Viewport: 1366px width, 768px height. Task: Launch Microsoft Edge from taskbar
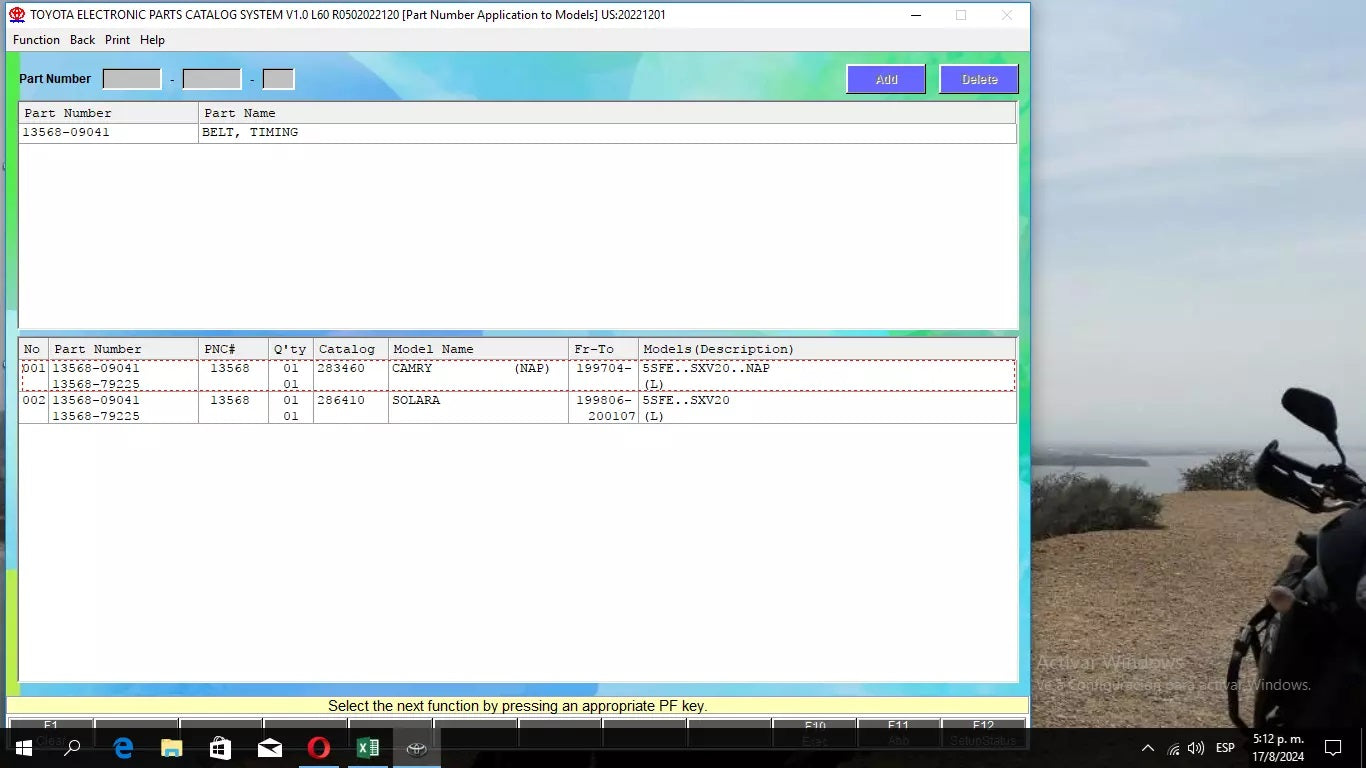[x=123, y=748]
